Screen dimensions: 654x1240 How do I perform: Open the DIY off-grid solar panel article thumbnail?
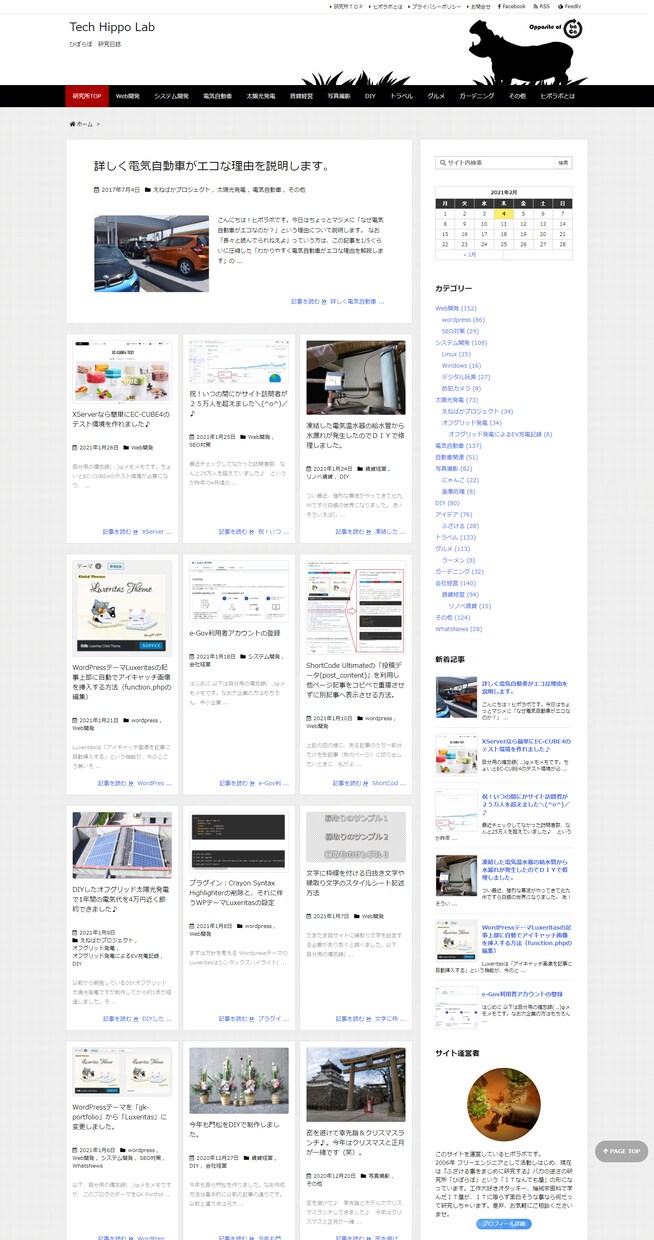122,845
